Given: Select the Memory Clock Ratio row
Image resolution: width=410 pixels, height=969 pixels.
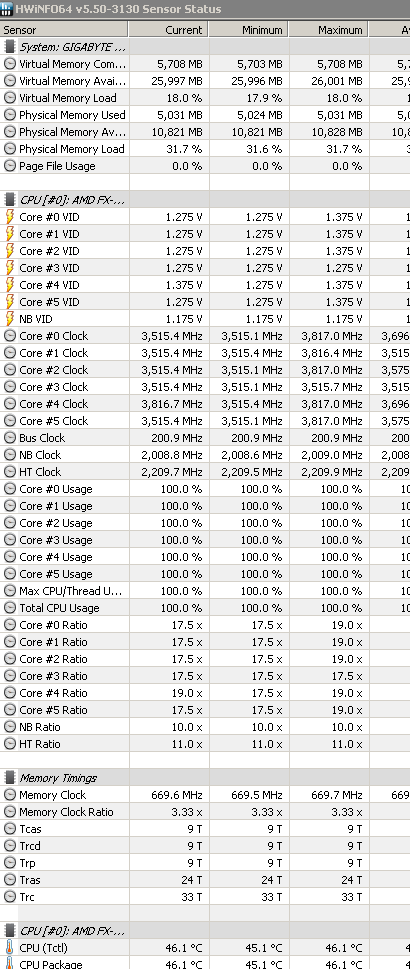Looking at the screenshot, I should click(x=205, y=812).
